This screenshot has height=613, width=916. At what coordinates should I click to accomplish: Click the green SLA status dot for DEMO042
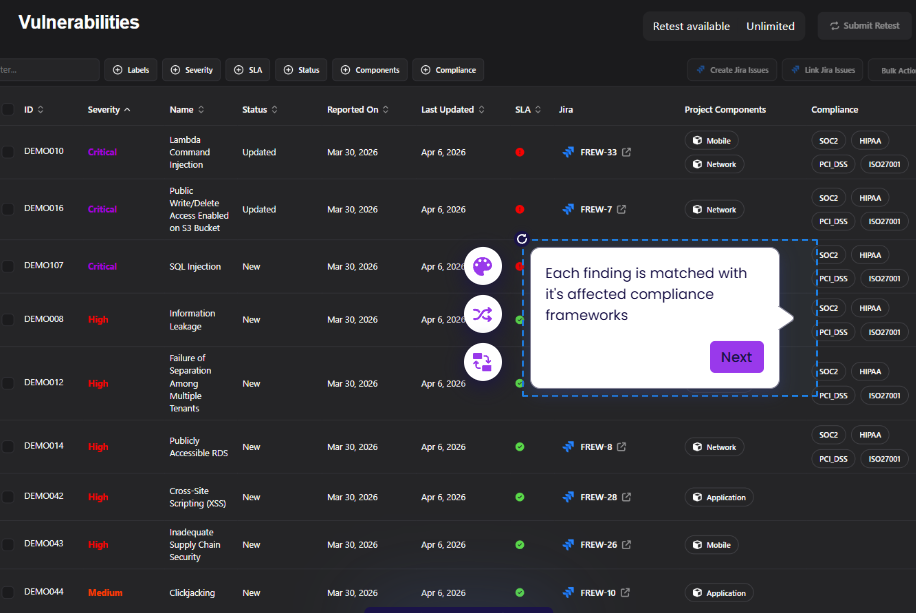tap(520, 497)
